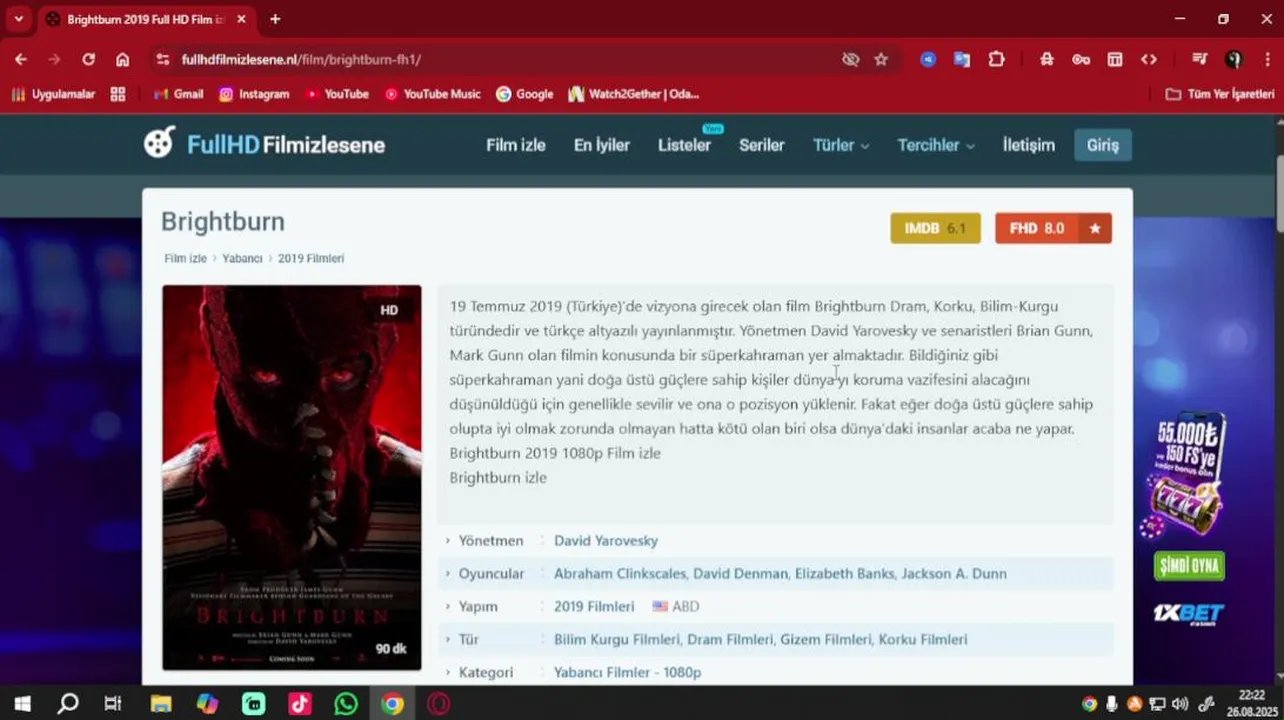Open Bilim Kurgu Filmleri genre link
Image resolution: width=1284 pixels, height=720 pixels.
[x=616, y=639]
